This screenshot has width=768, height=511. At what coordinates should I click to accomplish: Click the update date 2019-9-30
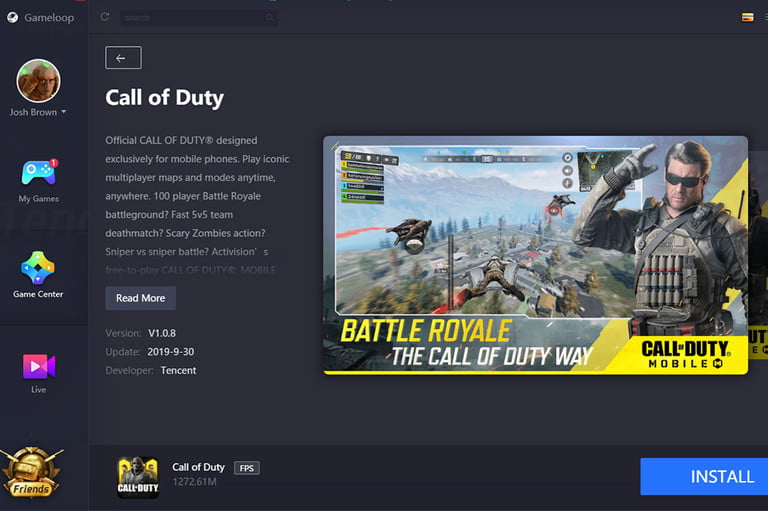[x=170, y=352]
